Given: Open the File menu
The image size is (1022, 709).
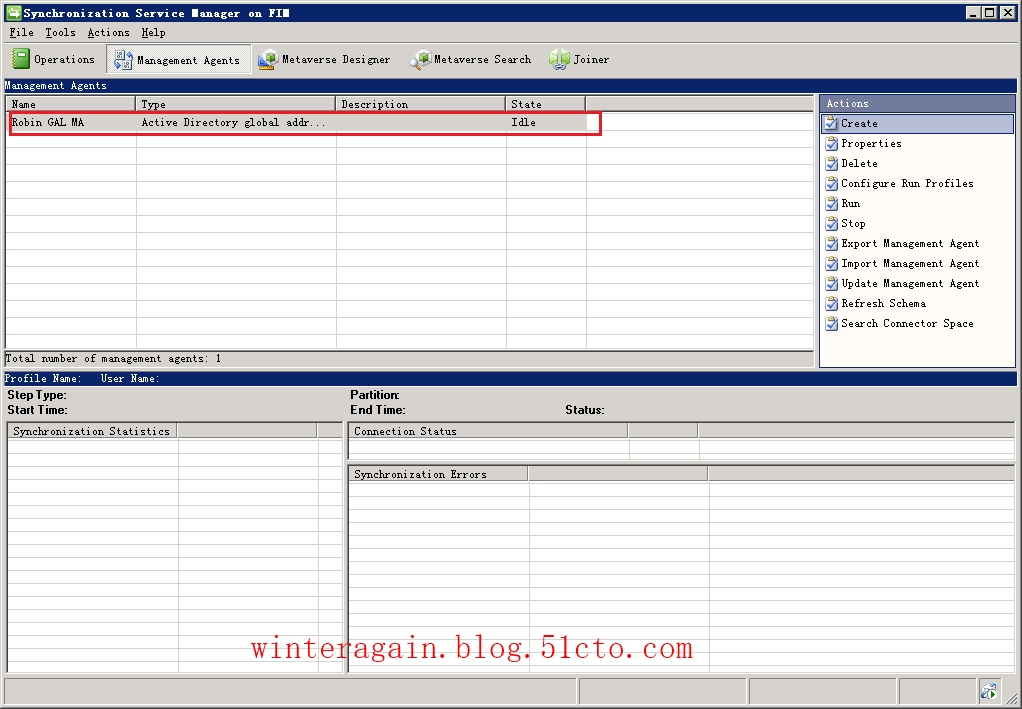Looking at the screenshot, I should tap(22, 33).
